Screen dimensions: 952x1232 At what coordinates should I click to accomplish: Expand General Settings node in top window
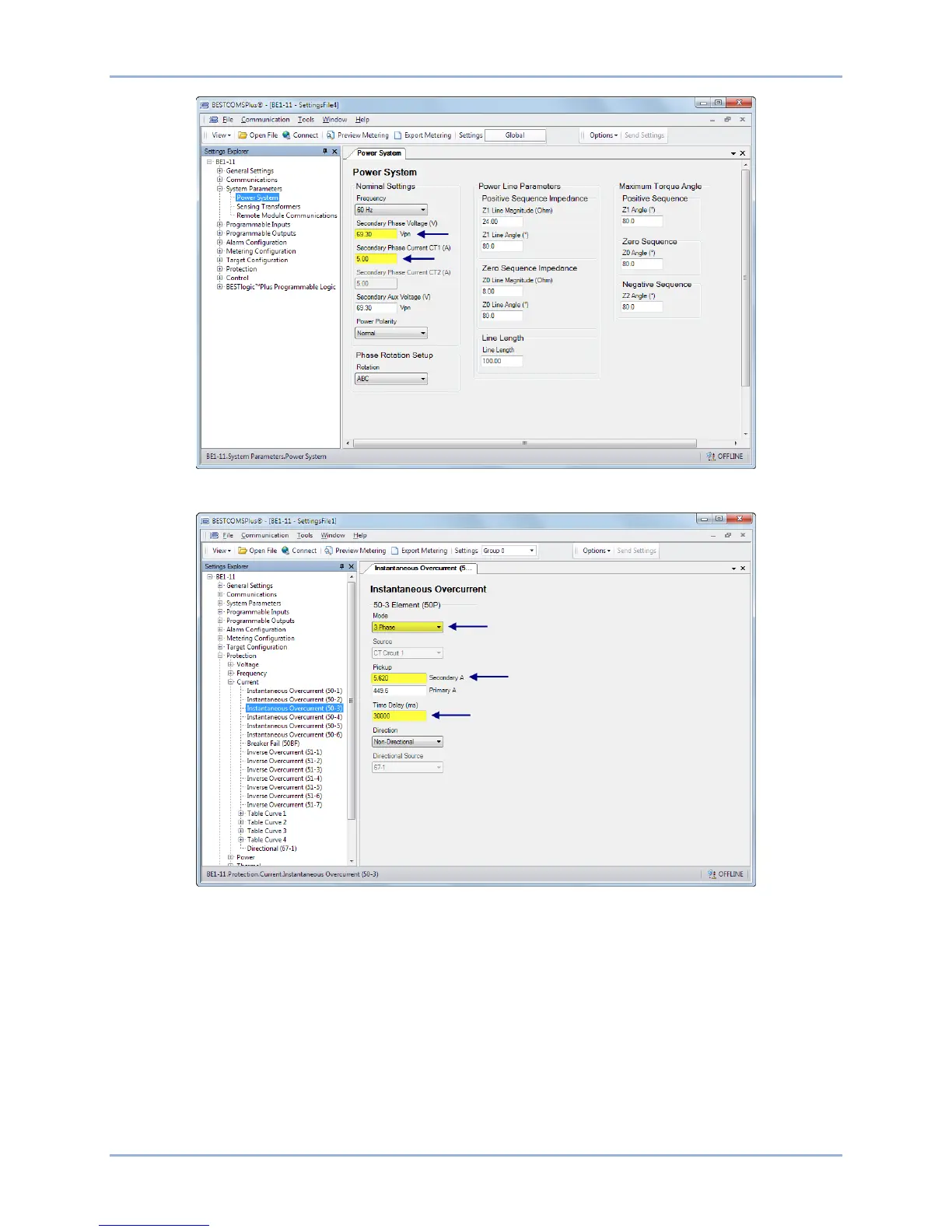[x=220, y=171]
